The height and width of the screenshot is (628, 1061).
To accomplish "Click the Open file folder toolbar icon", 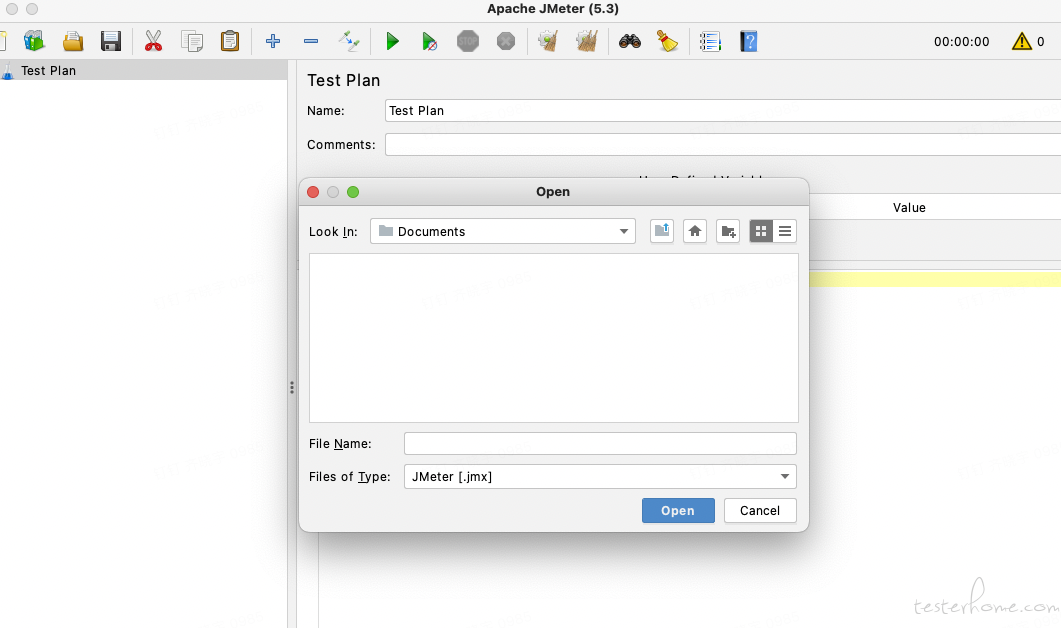I will pyautogui.click(x=73, y=41).
